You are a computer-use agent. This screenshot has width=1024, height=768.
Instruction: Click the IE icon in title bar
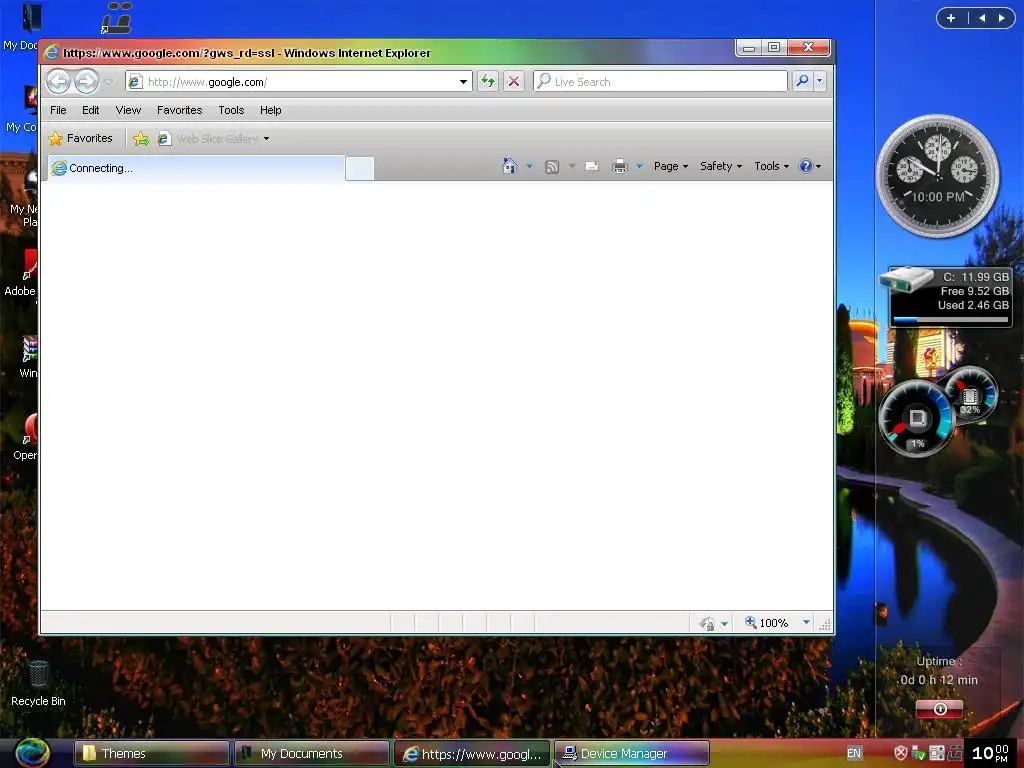coord(51,52)
